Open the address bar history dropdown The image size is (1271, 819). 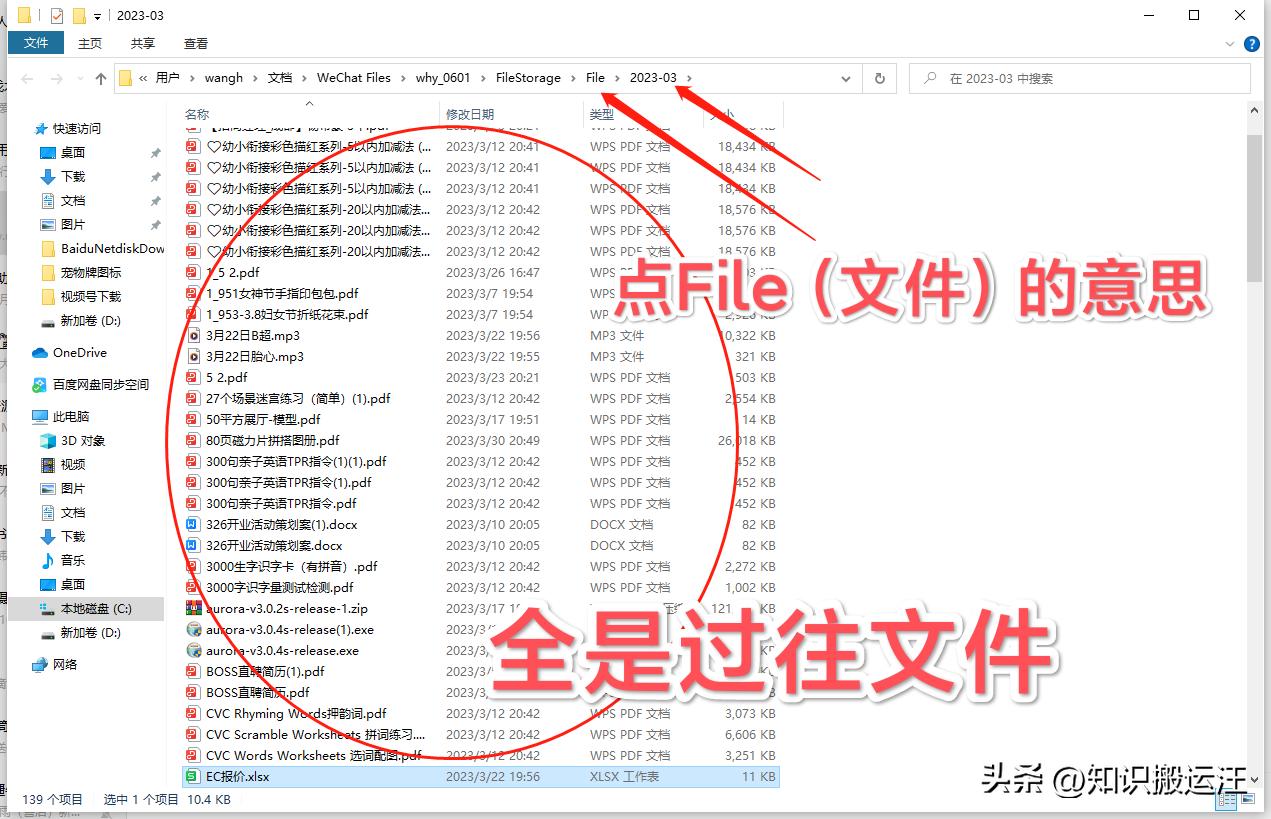click(846, 78)
